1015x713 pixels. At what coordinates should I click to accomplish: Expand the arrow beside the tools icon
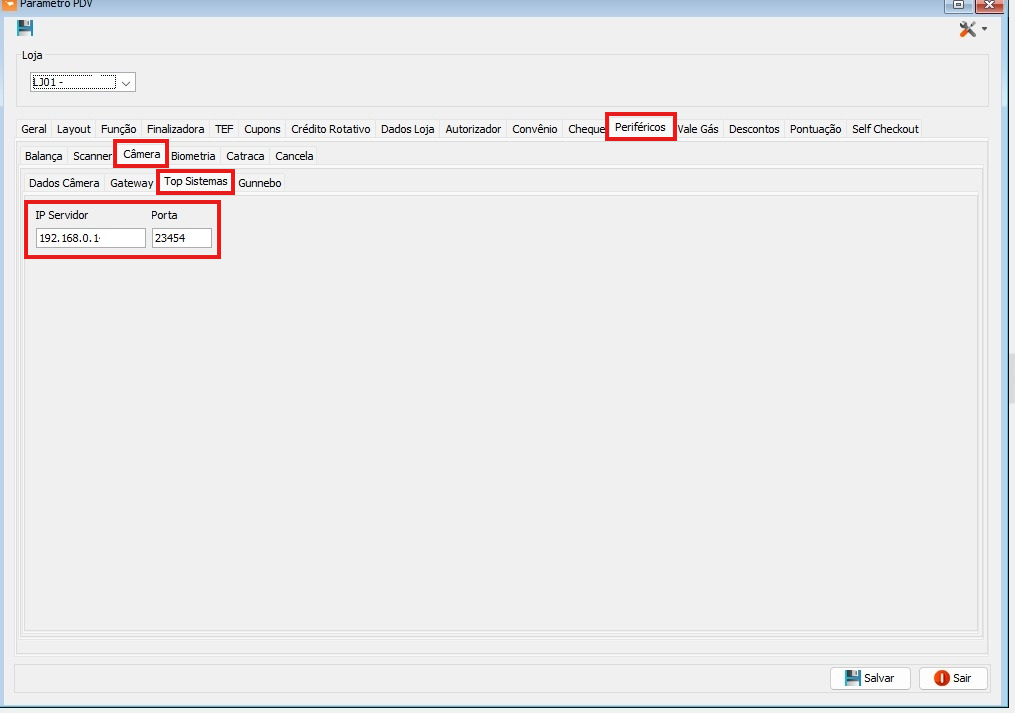pos(984,29)
